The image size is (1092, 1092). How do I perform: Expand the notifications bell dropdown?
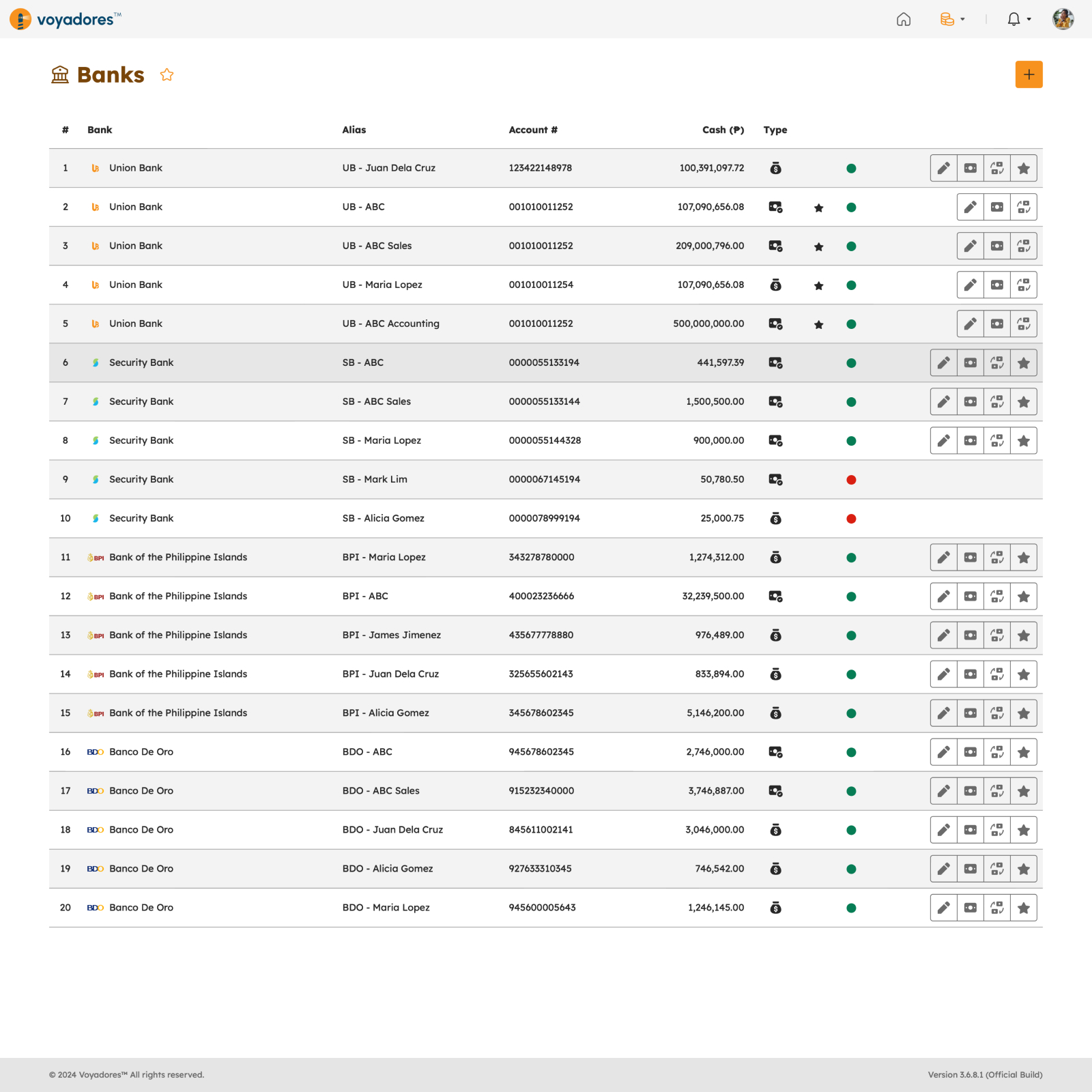coord(1018,19)
